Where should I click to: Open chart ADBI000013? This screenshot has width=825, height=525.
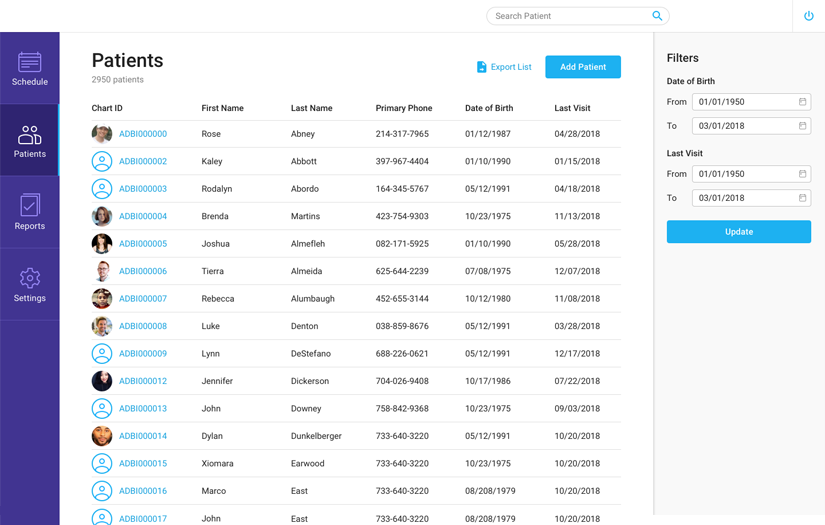[x=143, y=408]
